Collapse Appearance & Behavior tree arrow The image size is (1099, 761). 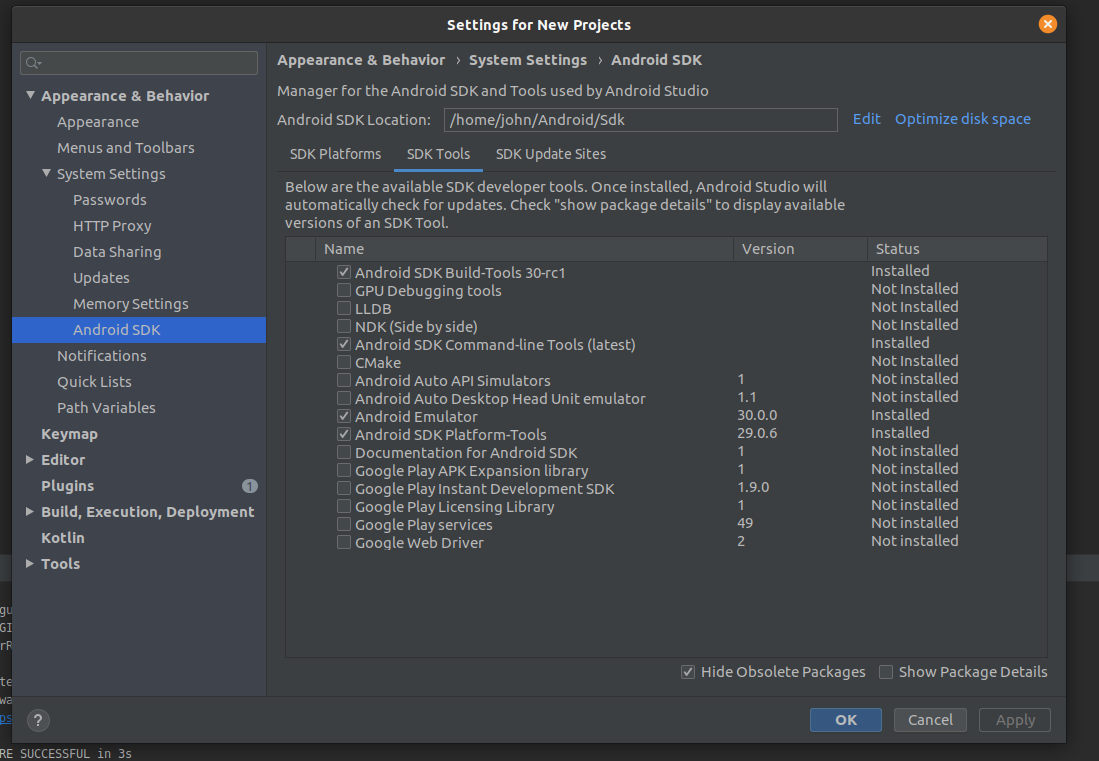pyautogui.click(x=30, y=95)
